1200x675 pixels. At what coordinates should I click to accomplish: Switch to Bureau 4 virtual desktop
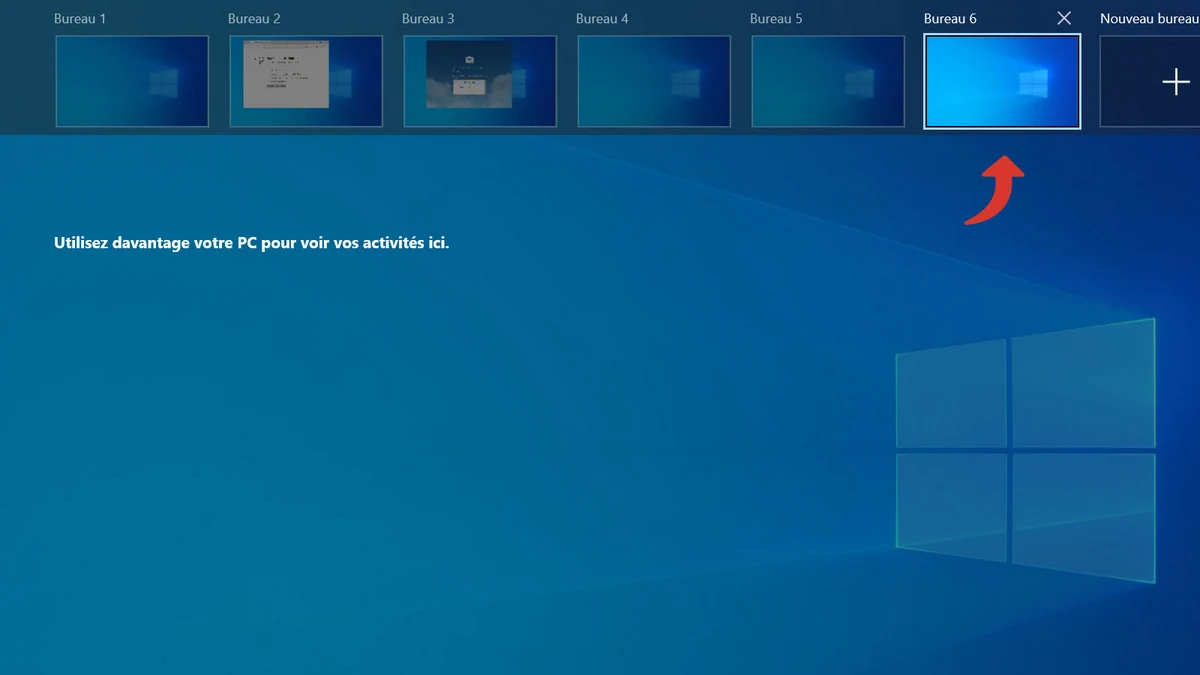653,81
